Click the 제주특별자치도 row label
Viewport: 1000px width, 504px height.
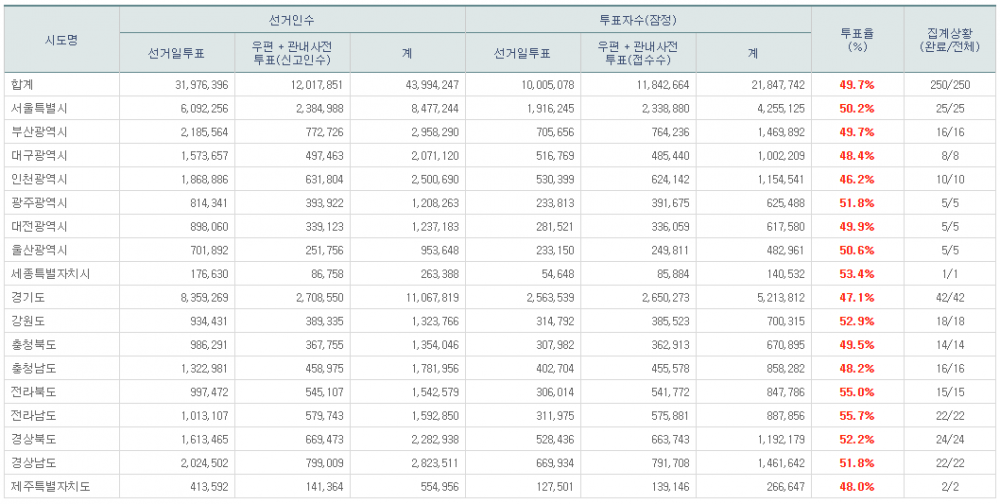[47, 486]
